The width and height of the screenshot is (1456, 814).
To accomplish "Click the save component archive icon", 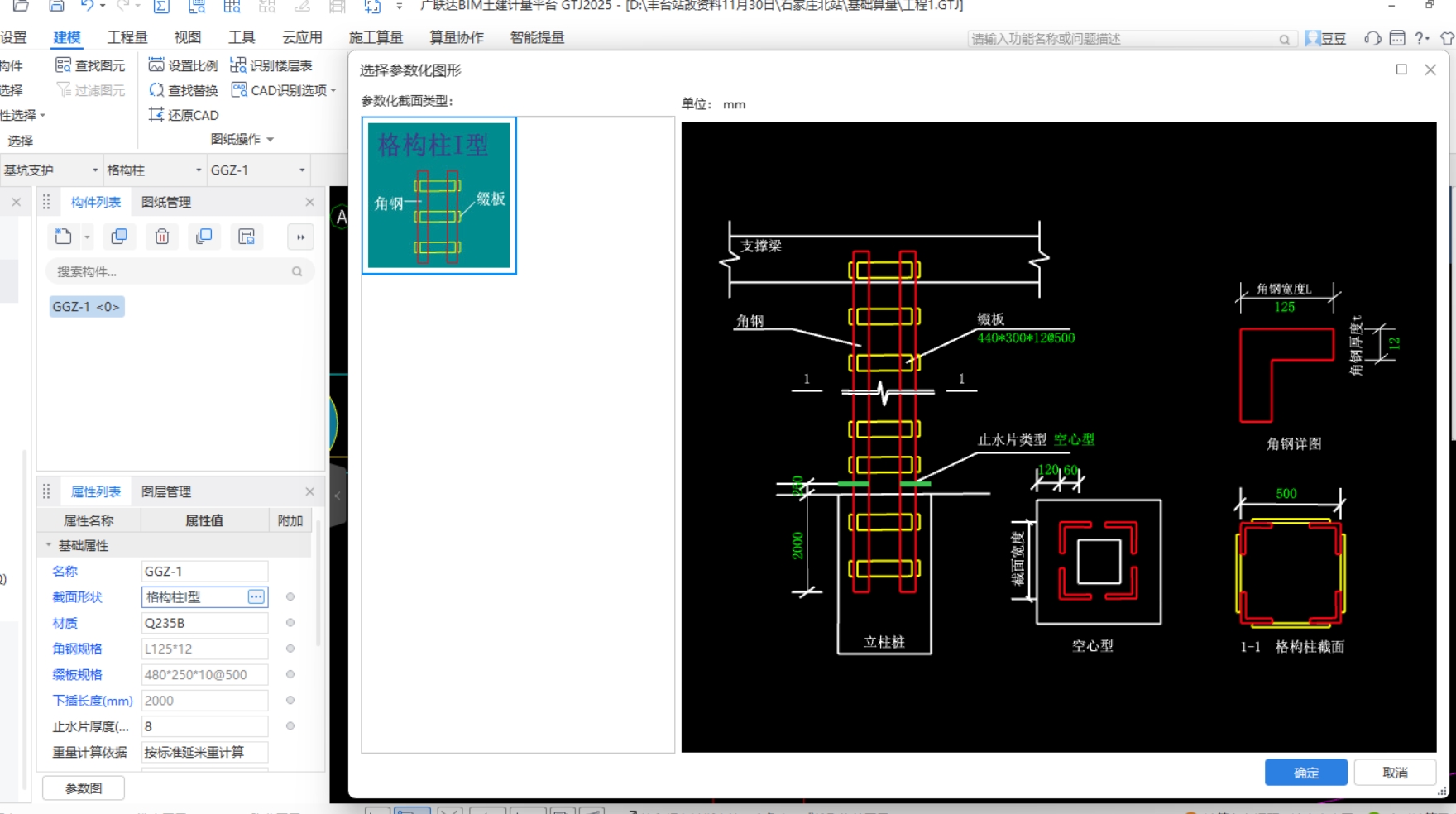I will tap(247, 237).
